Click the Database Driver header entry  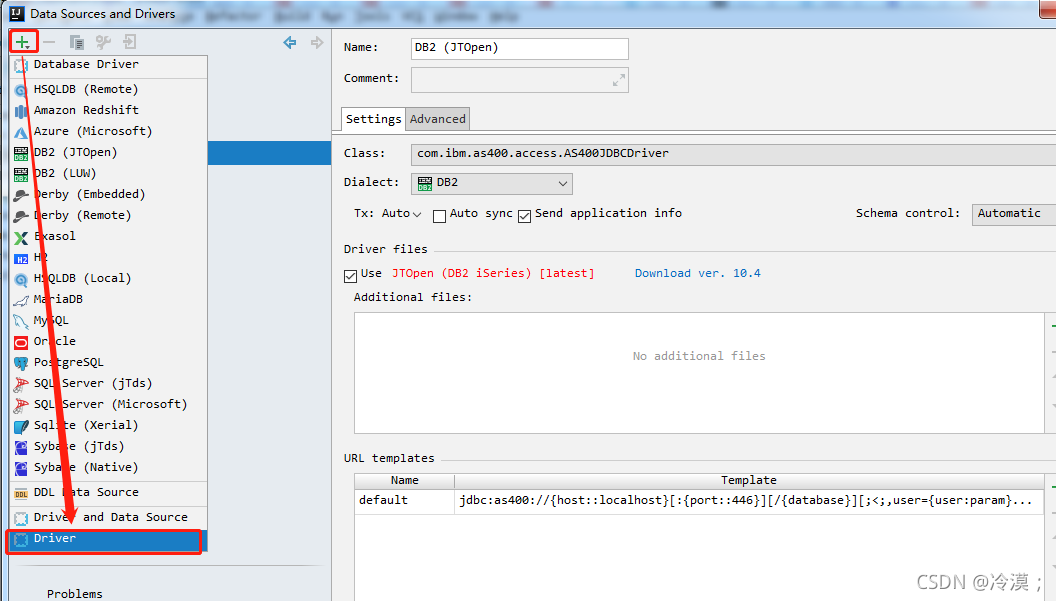(x=108, y=64)
